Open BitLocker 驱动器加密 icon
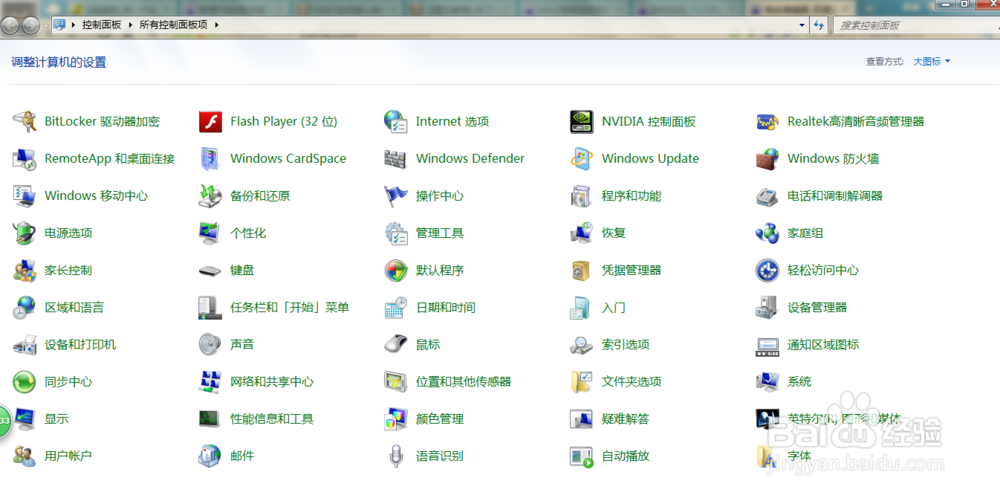Image resolution: width=1000 pixels, height=498 pixels. pos(24,121)
